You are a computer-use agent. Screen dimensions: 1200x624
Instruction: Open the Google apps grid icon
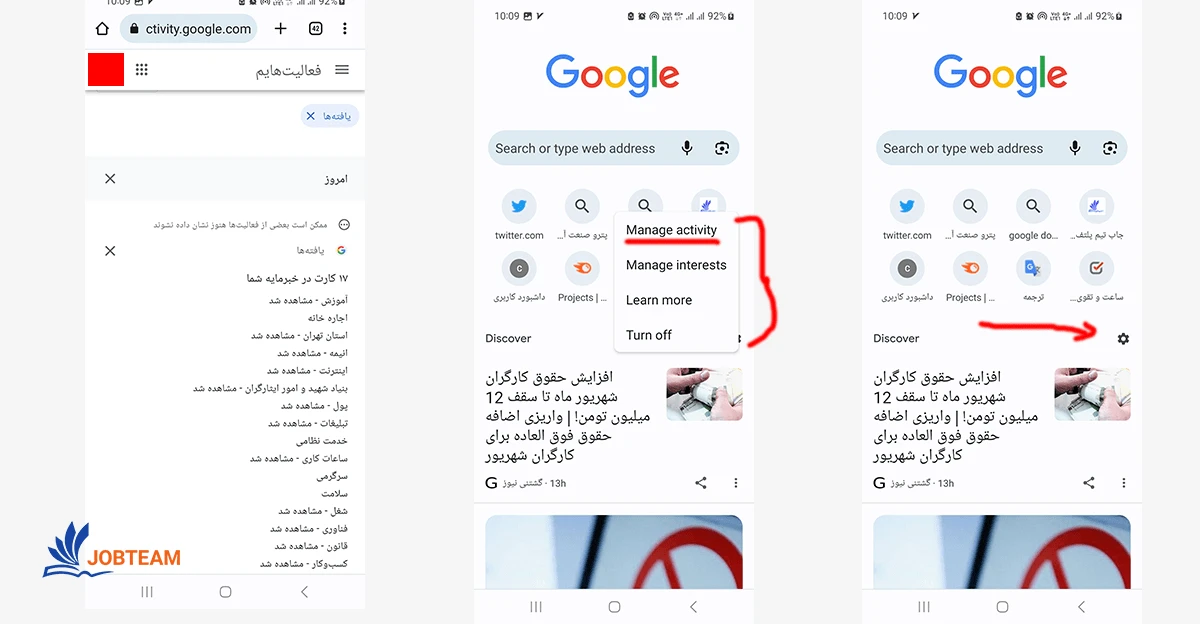[142, 70]
